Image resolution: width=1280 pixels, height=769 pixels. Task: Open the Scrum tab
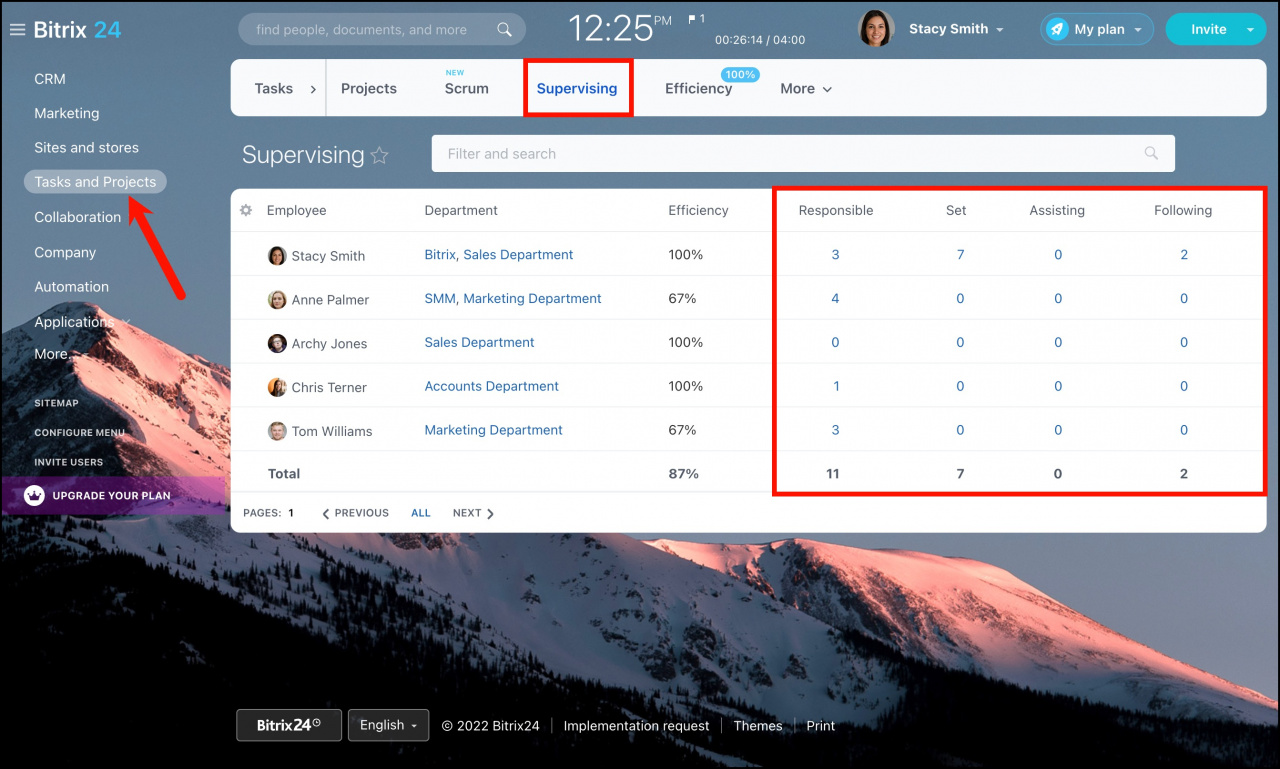[467, 89]
